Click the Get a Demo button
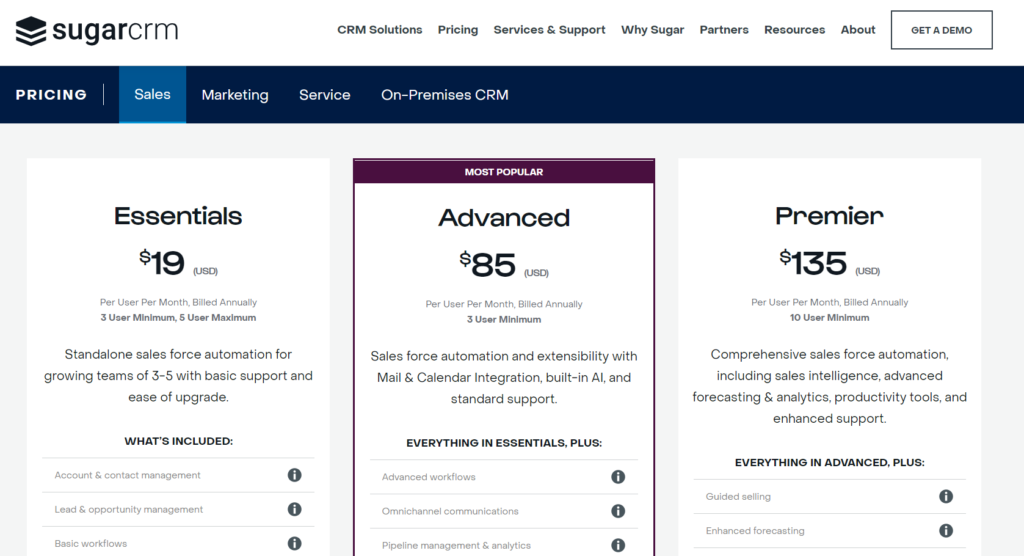 click(x=941, y=30)
